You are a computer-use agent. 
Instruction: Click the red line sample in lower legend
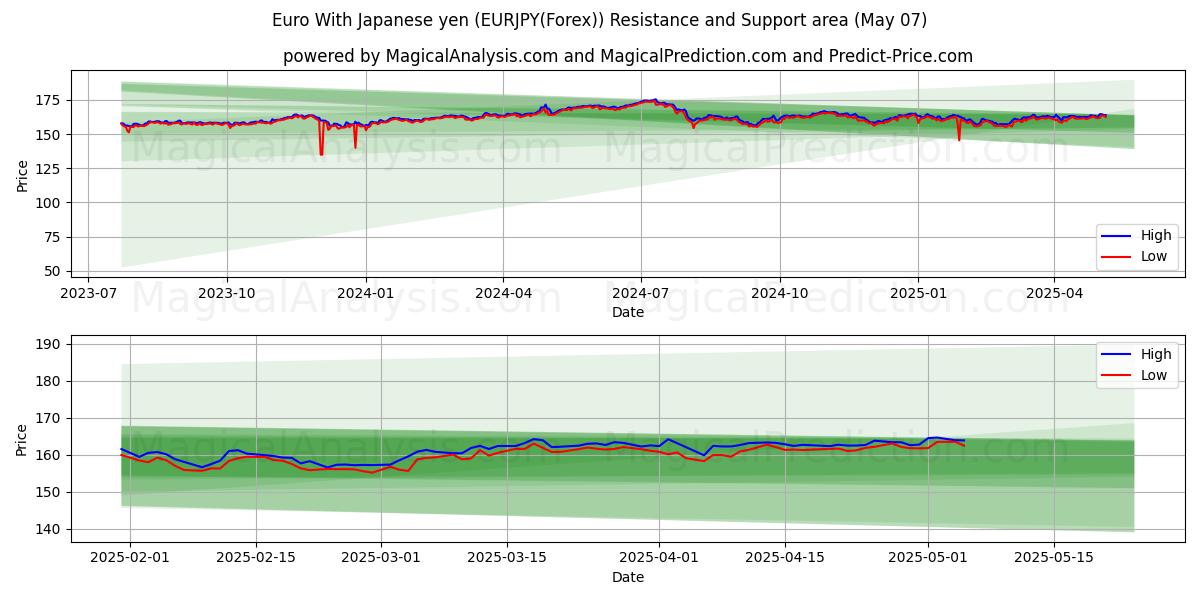(1117, 375)
